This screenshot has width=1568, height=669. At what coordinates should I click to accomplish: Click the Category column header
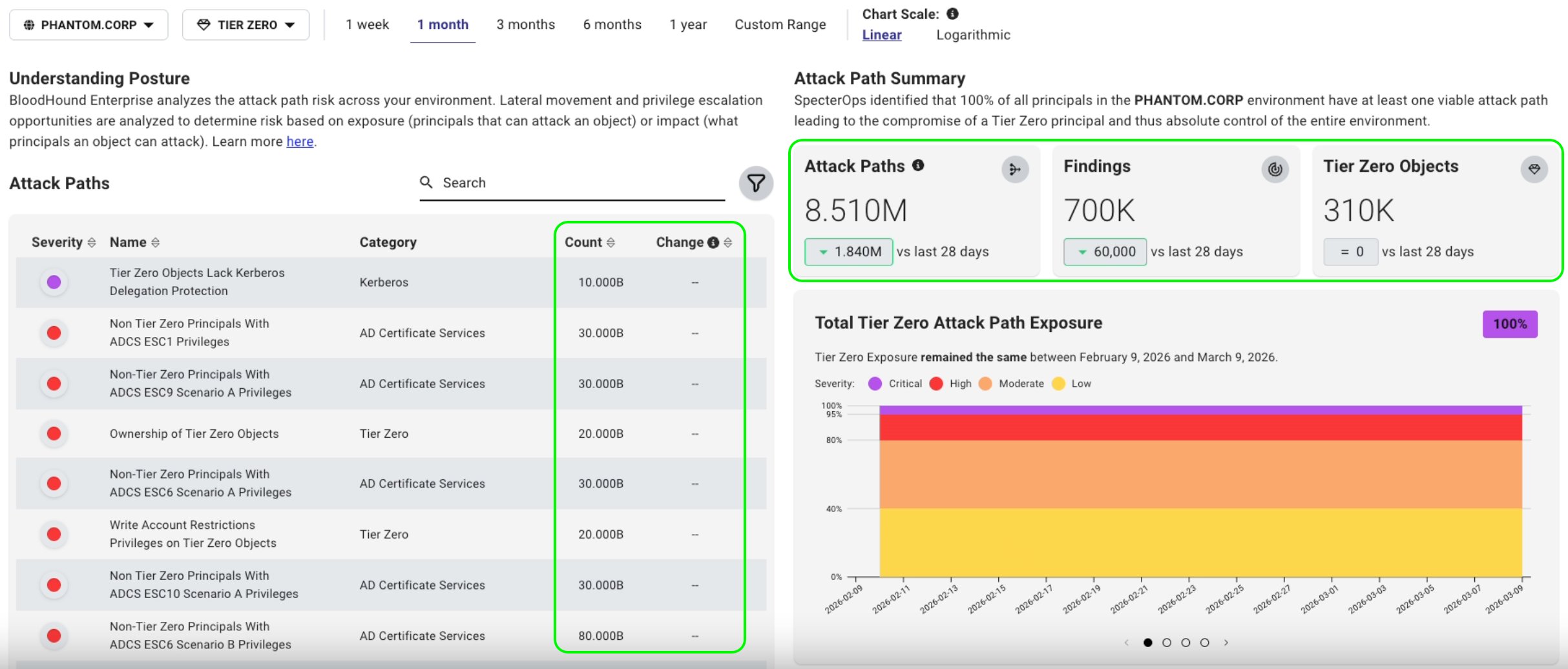point(388,242)
